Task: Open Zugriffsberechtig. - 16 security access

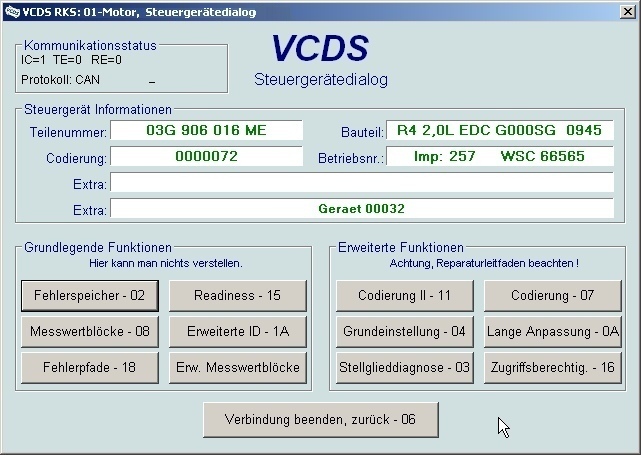Action: 553,368
